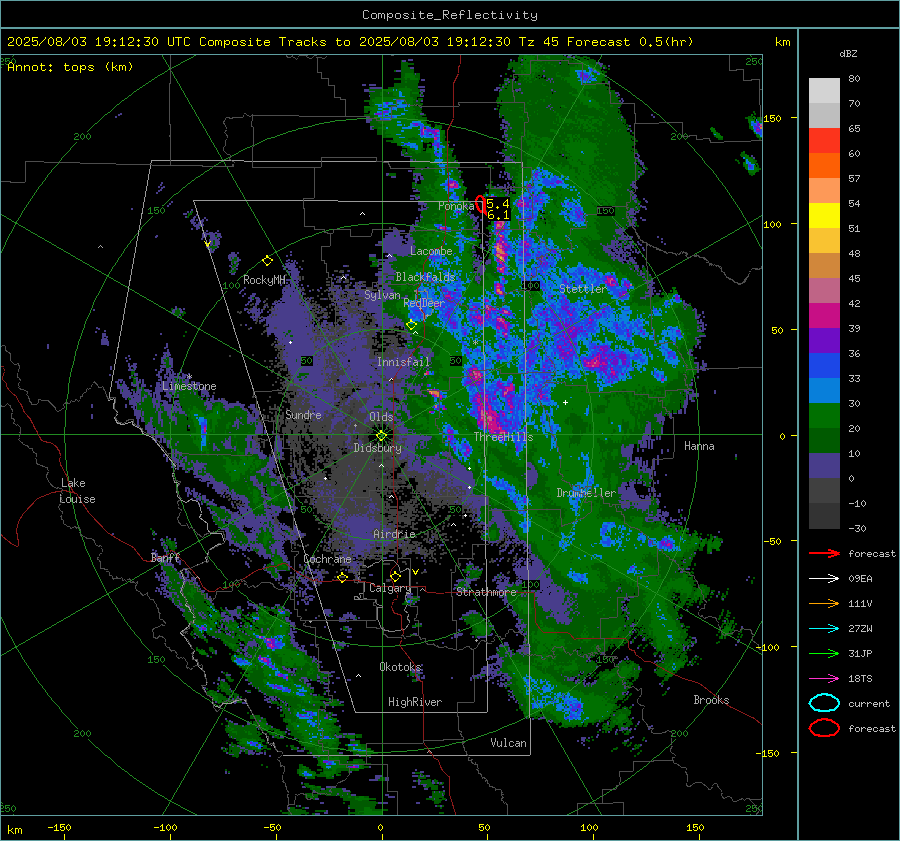Click the 'current' legend label
Screen dimensions: 900x841
(x=869, y=703)
